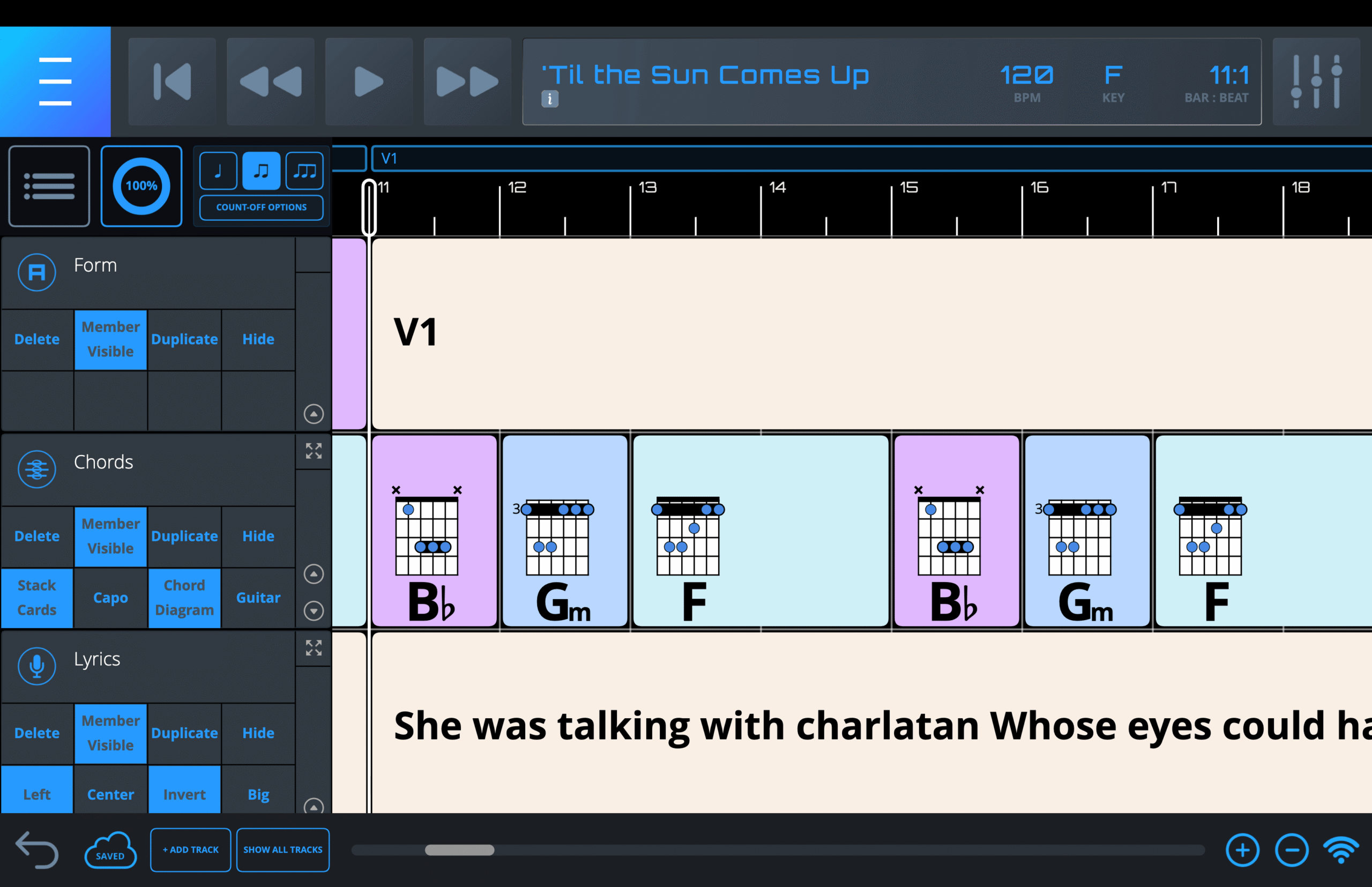Delete the Chords track
The width and height of the screenshot is (1372, 887).
[x=37, y=536]
